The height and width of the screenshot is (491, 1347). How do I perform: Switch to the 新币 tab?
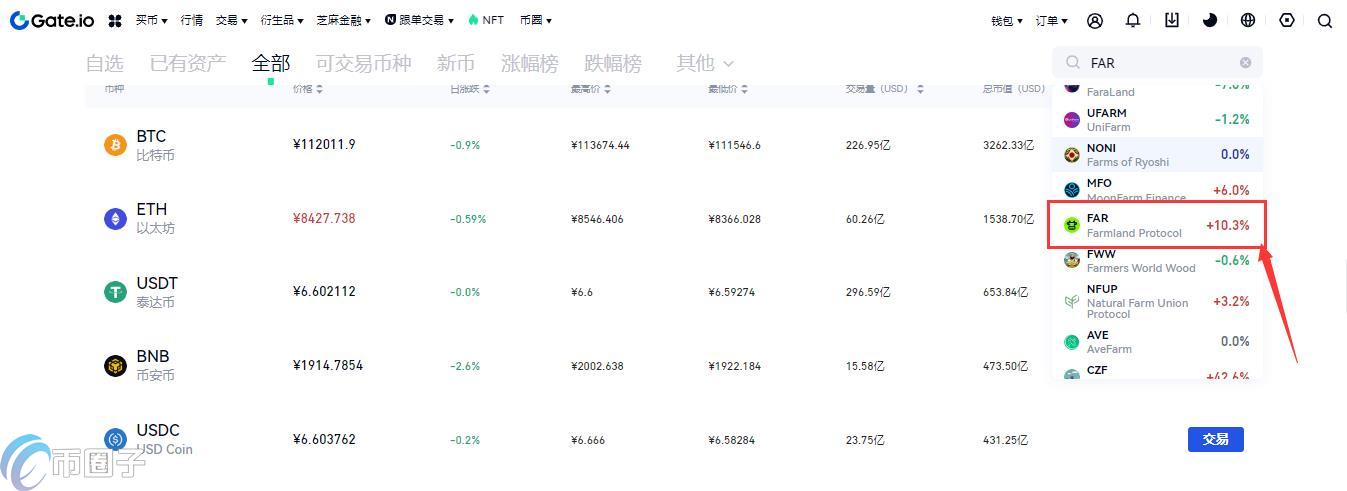coord(456,63)
